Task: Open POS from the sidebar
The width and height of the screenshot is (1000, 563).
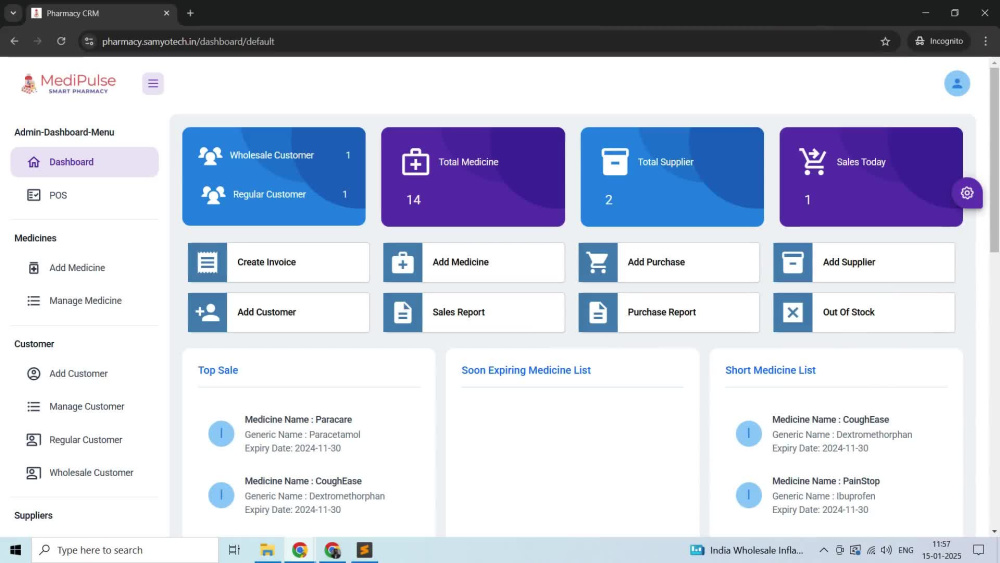Action: pyautogui.click(x=84, y=195)
